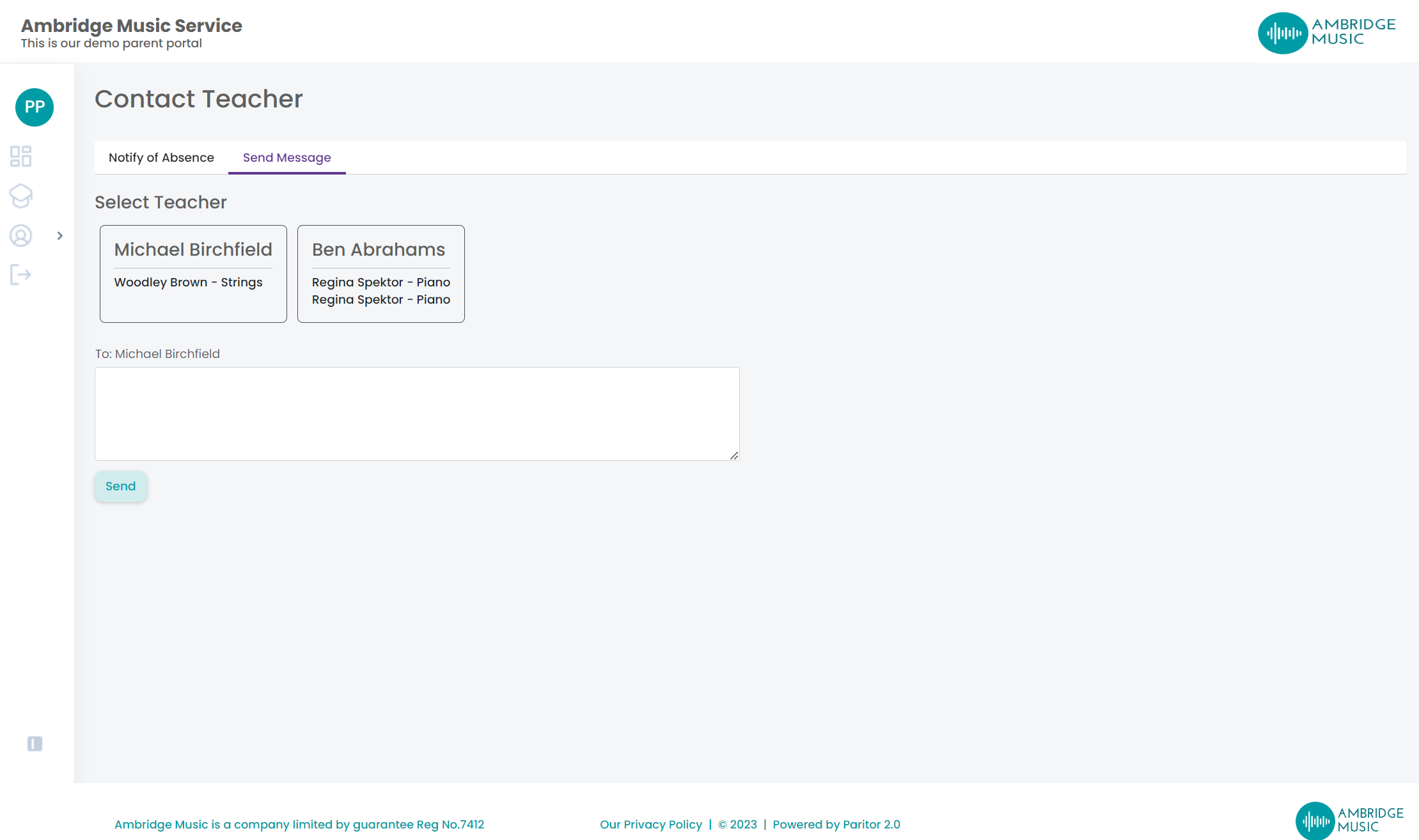
Task: Click the graduation cap lessons icon
Action: tap(20, 196)
